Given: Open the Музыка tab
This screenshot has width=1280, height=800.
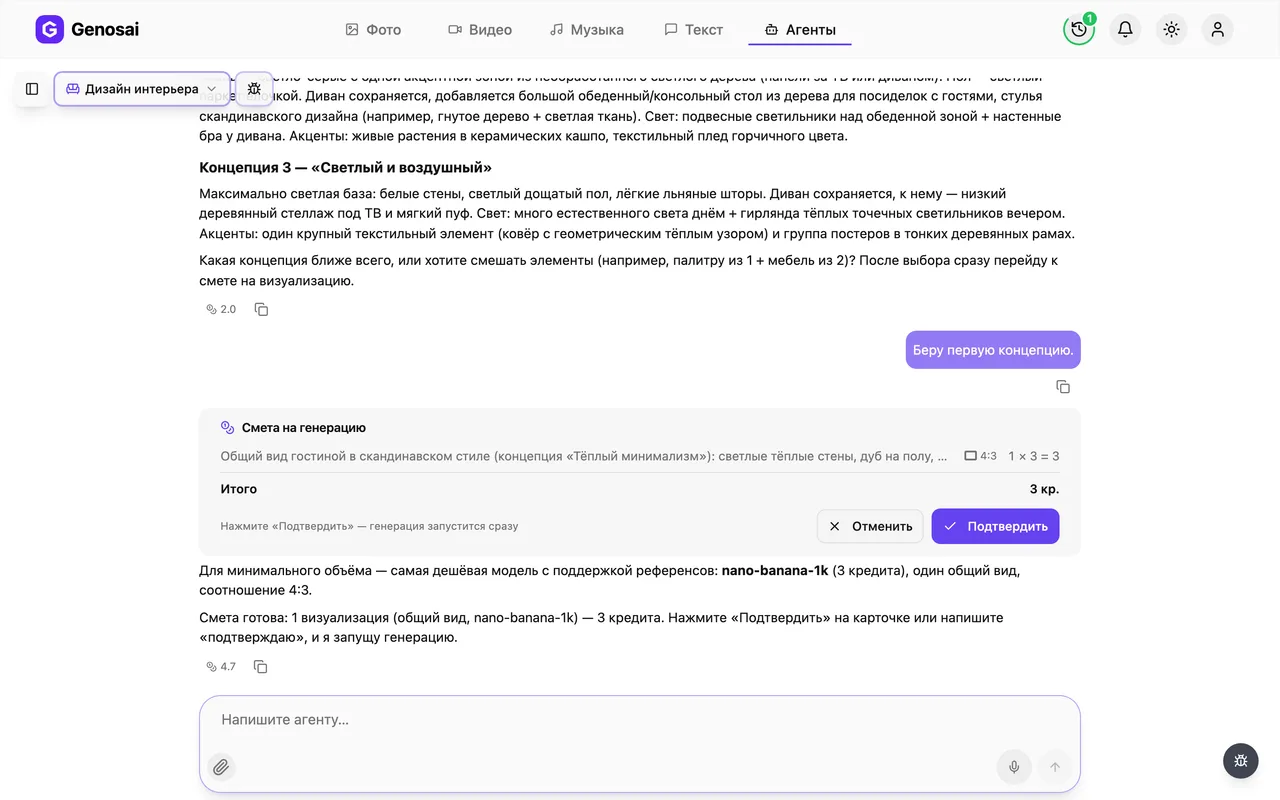Looking at the screenshot, I should (x=587, y=30).
